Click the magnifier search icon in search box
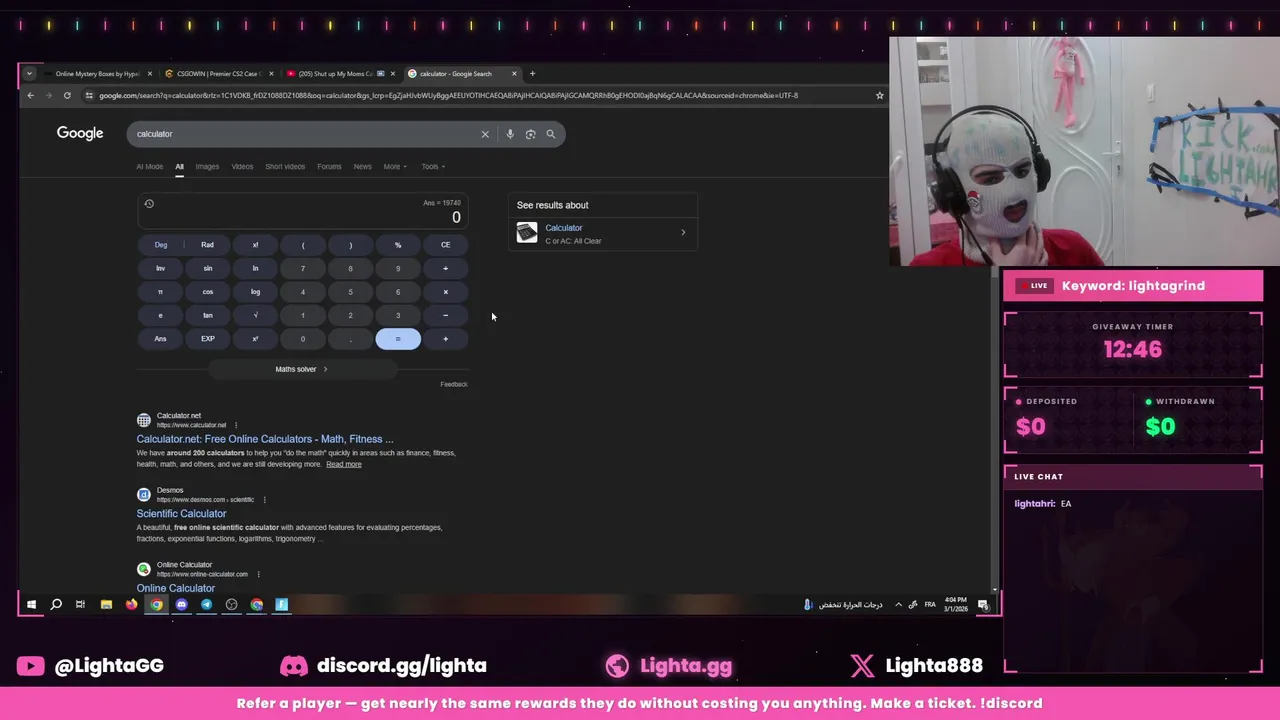The height and width of the screenshot is (720, 1280). pyautogui.click(x=550, y=134)
